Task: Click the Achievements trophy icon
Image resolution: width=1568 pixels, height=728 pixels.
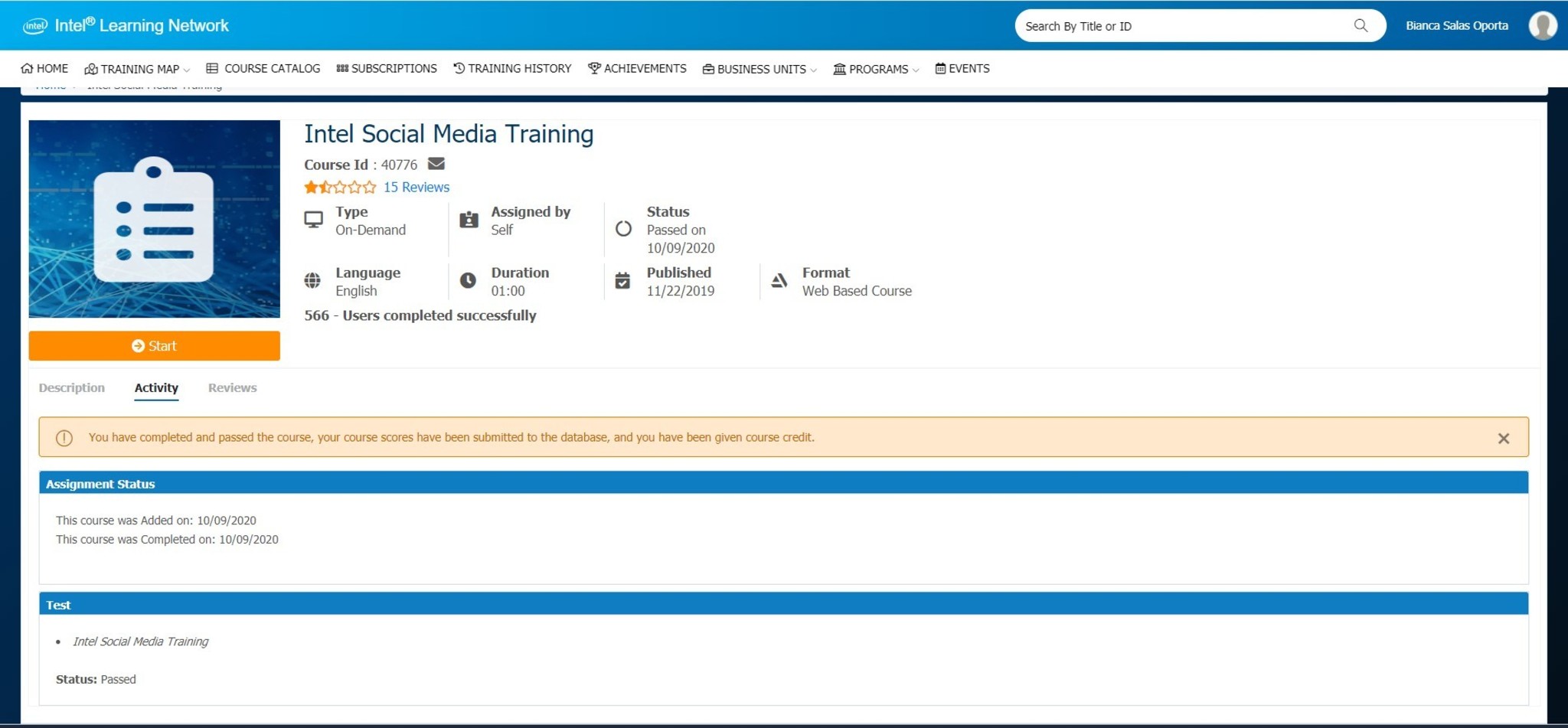Action: (594, 68)
